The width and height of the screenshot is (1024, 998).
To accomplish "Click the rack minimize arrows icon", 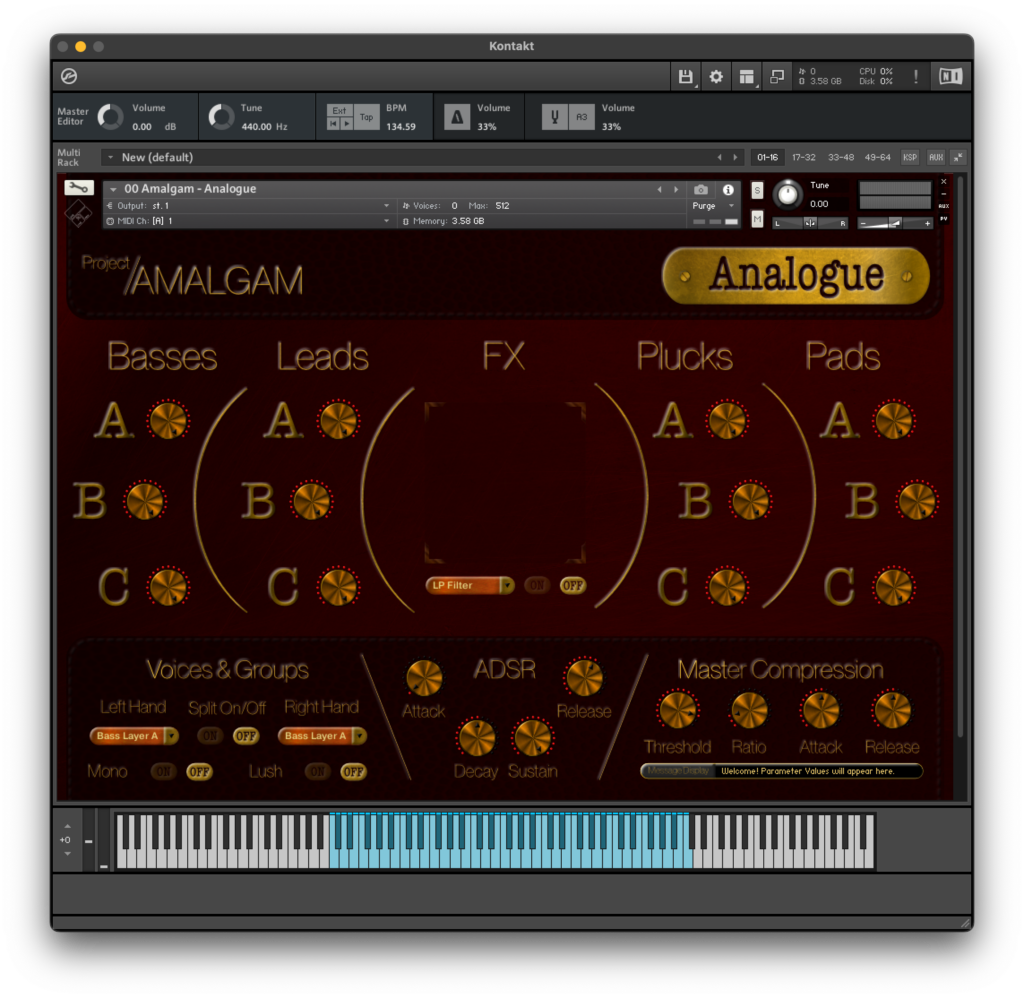I will (x=957, y=157).
